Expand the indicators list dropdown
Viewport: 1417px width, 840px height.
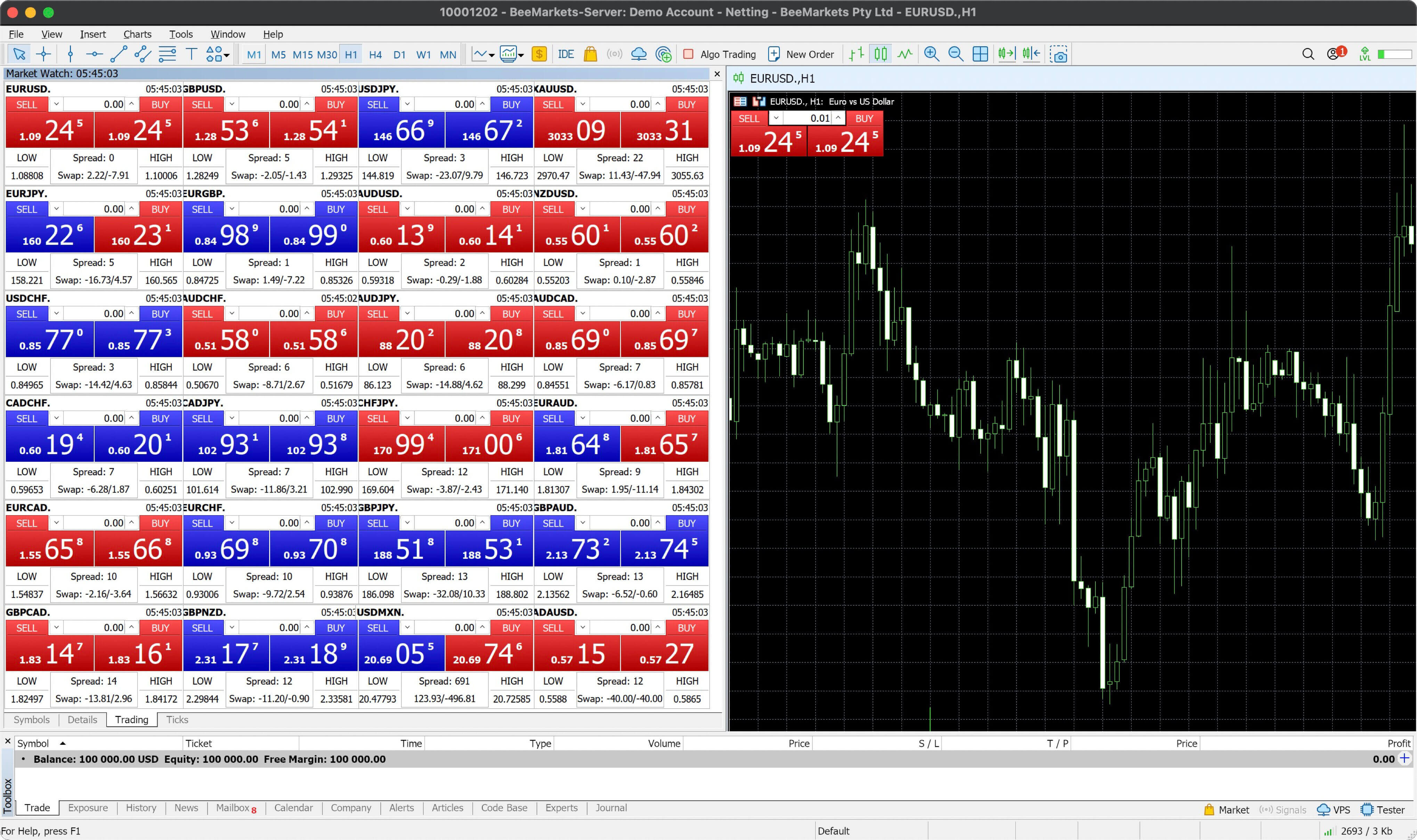[492, 56]
